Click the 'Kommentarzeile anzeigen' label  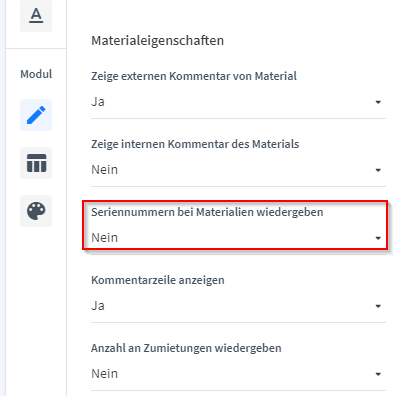coord(158,280)
